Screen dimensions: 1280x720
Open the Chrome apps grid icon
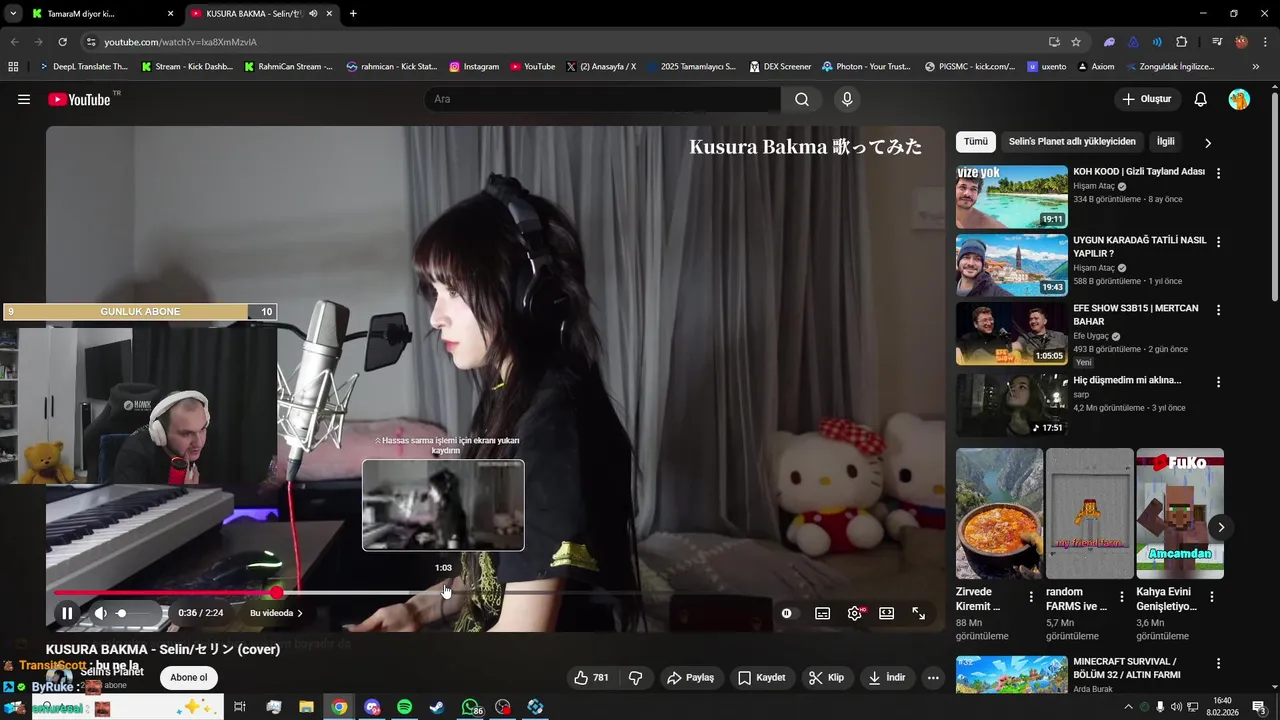coord(13,67)
